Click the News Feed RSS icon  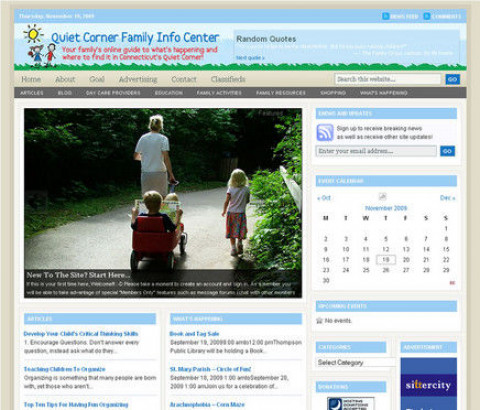point(385,16)
